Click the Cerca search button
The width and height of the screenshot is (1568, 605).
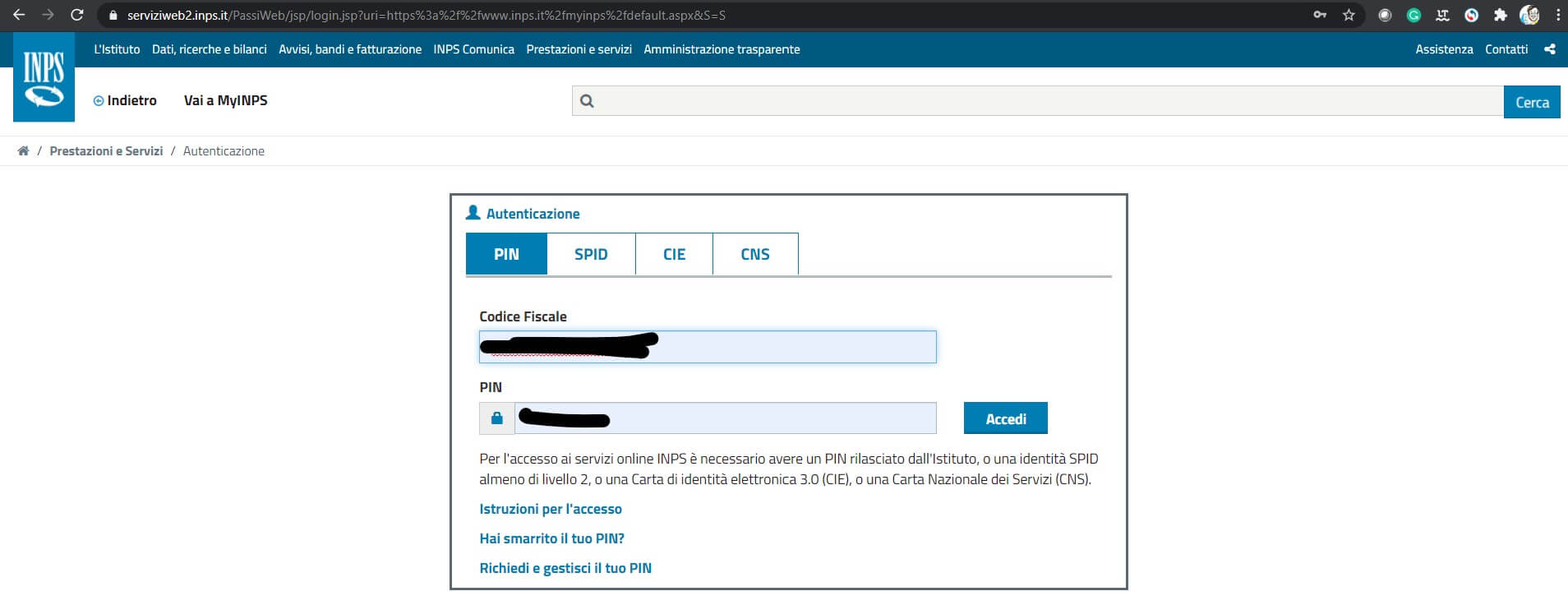point(1531,103)
